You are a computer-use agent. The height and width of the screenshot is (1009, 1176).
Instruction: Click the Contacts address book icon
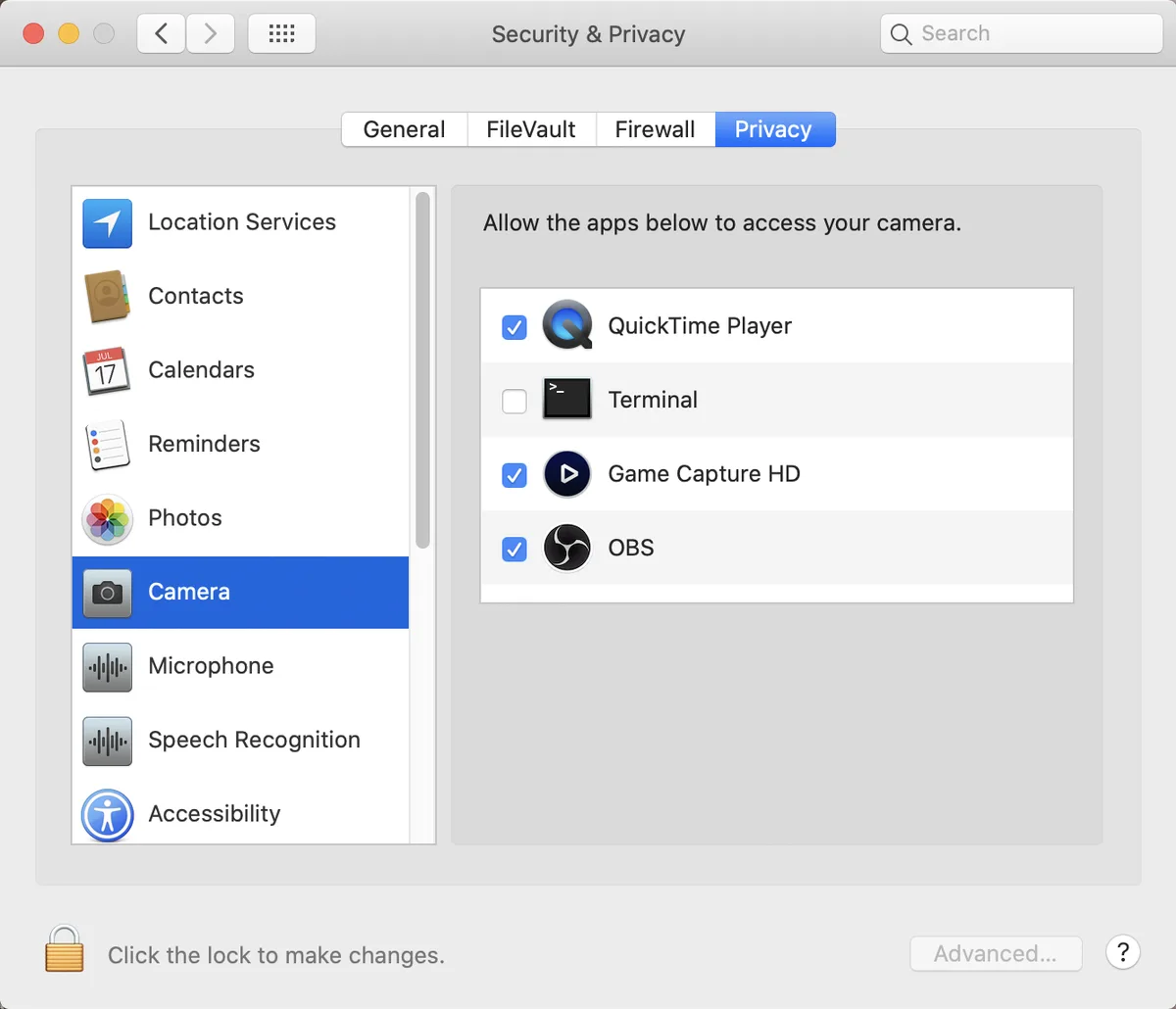tap(107, 297)
